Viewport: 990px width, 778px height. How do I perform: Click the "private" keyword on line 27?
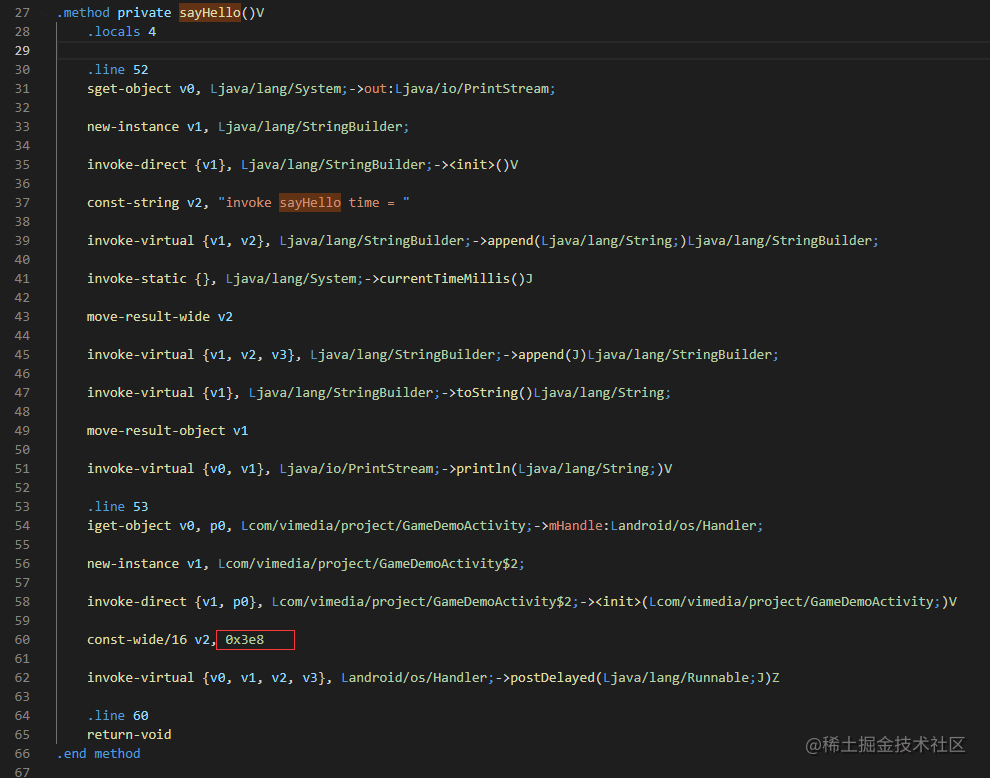click(x=144, y=13)
